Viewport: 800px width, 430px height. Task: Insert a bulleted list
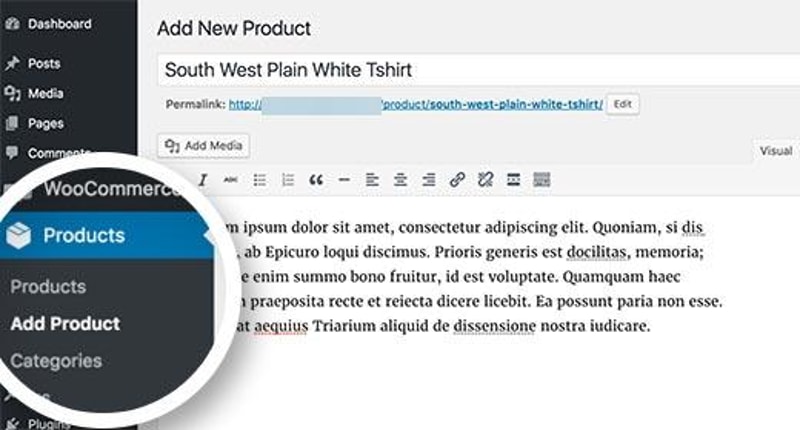click(x=260, y=180)
